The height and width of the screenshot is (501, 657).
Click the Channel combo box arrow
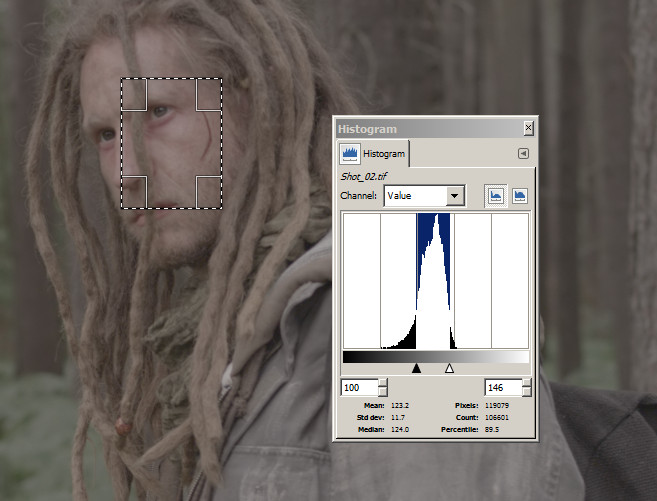(455, 196)
